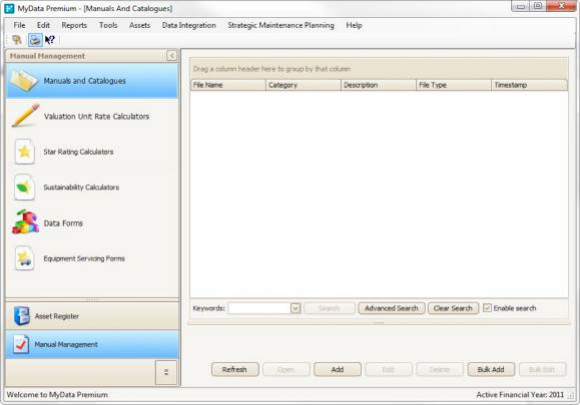Click the Keywords text input field

click(x=259, y=308)
